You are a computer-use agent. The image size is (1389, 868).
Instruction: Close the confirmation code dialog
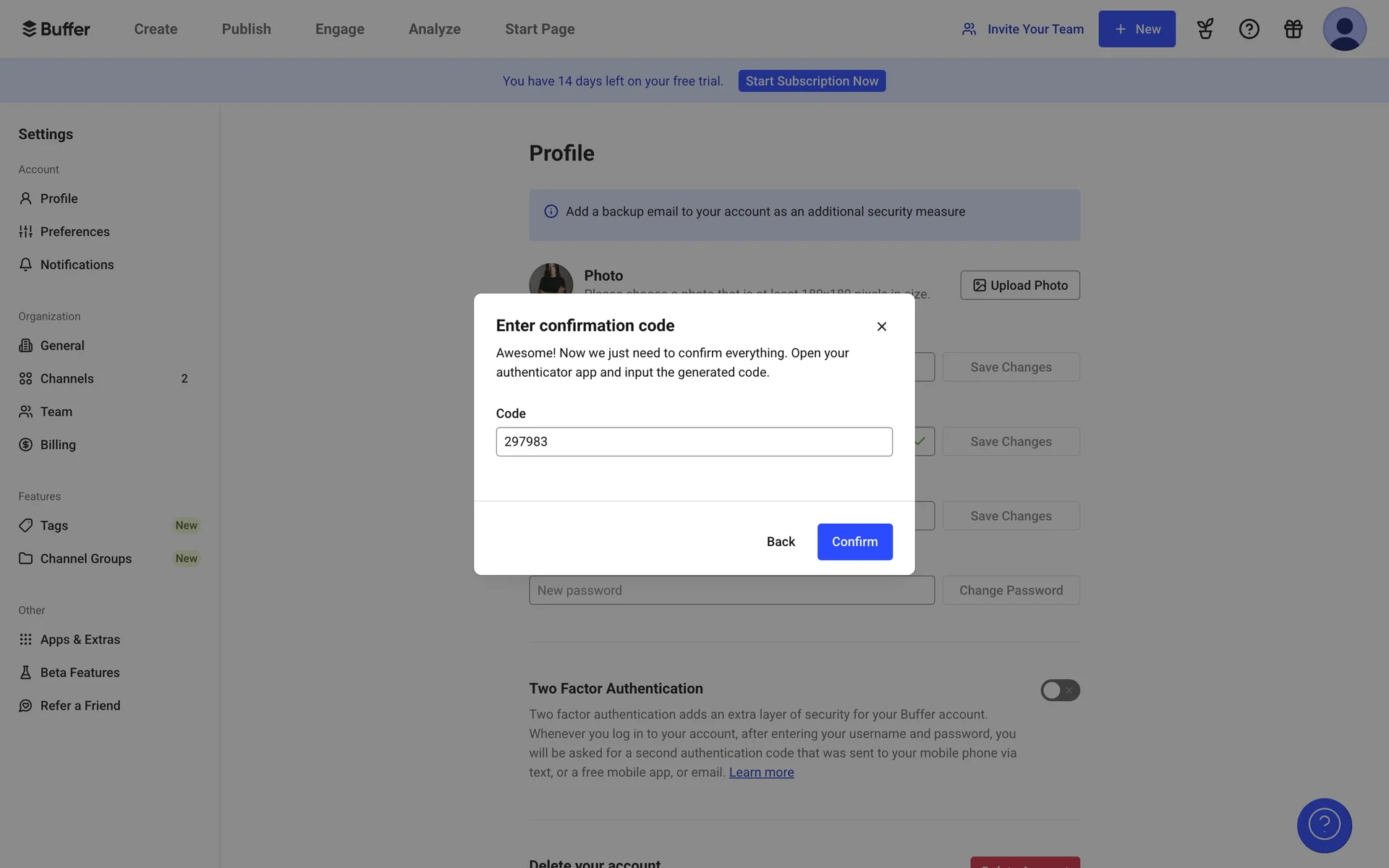[881, 327]
